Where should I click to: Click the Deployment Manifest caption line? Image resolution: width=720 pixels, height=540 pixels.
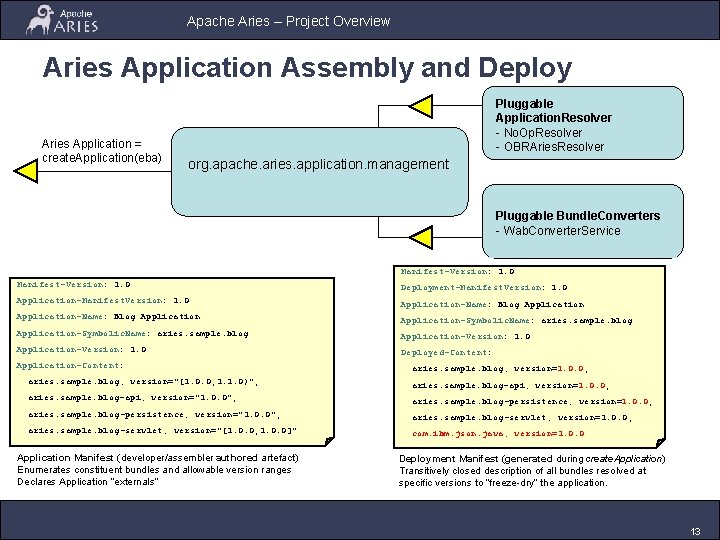[x=532, y=459]
